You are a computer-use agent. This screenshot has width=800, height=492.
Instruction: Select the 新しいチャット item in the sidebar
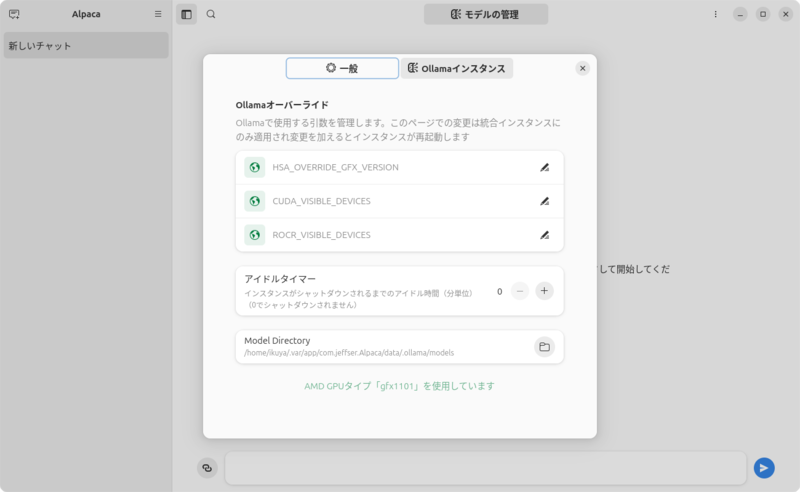coord(86,46)
